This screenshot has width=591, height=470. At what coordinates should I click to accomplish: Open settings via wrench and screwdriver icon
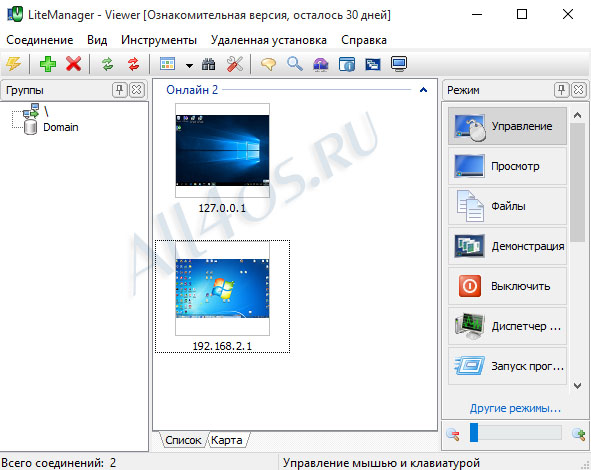coord(235,64)
